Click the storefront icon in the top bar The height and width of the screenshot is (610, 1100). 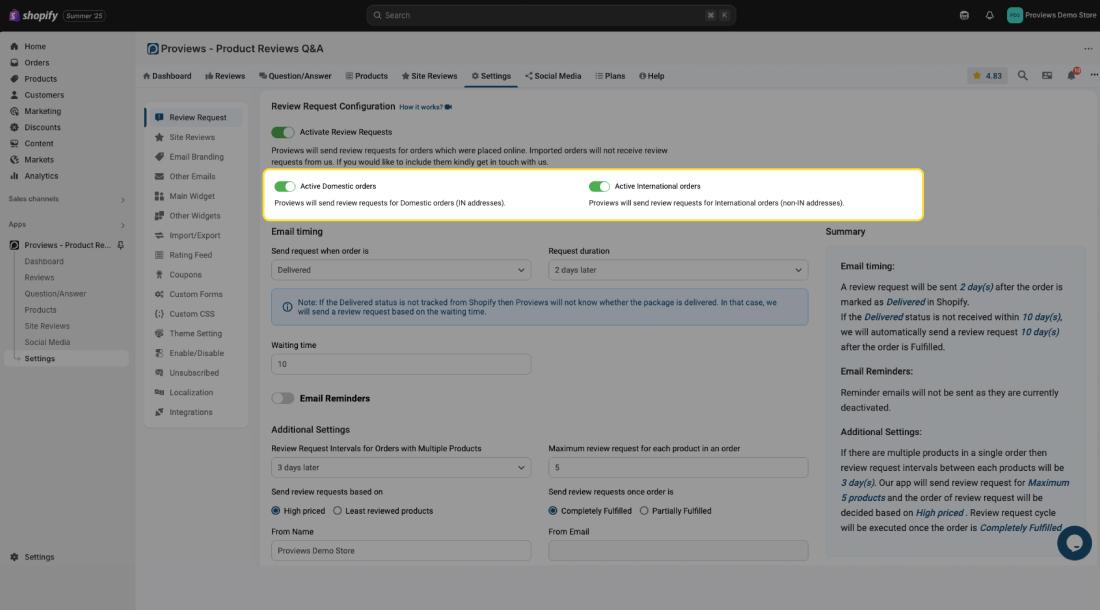click(964, 15)
